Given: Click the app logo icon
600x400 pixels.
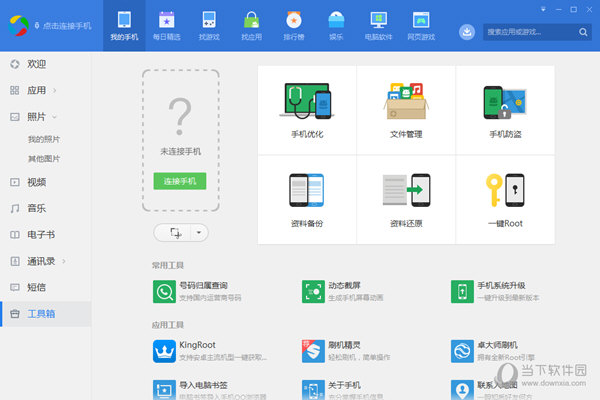Looking at the screenshot, I should coord(18,26).
